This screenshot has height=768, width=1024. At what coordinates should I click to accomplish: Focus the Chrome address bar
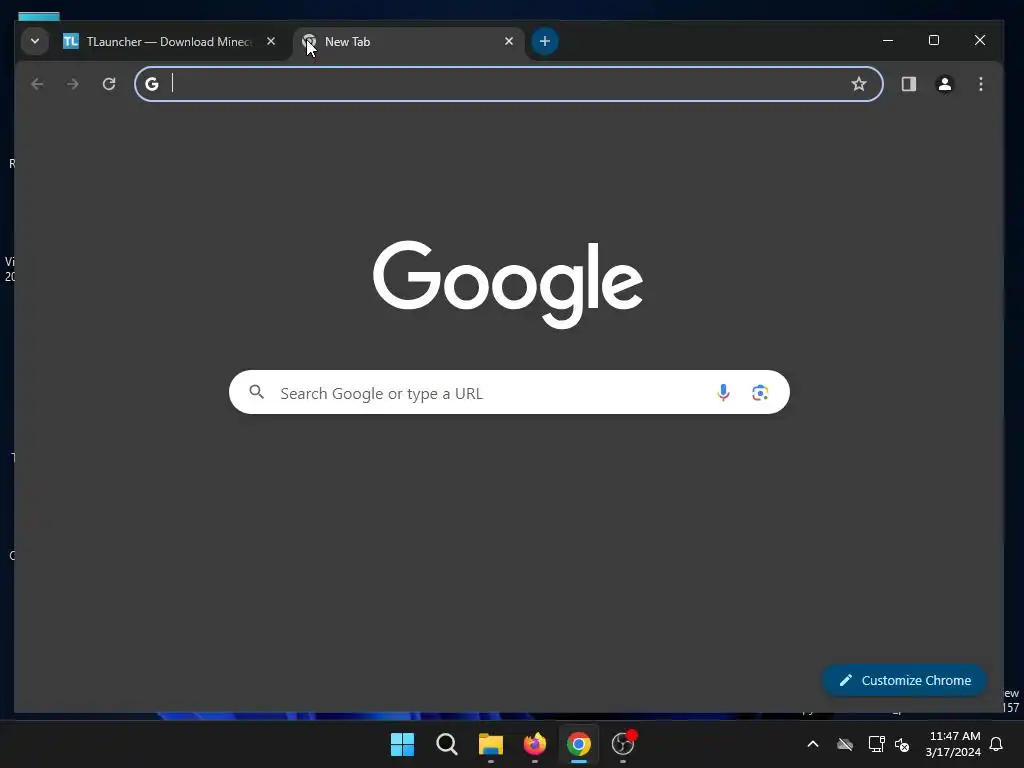pyautogui.click(x=509, y=84)
